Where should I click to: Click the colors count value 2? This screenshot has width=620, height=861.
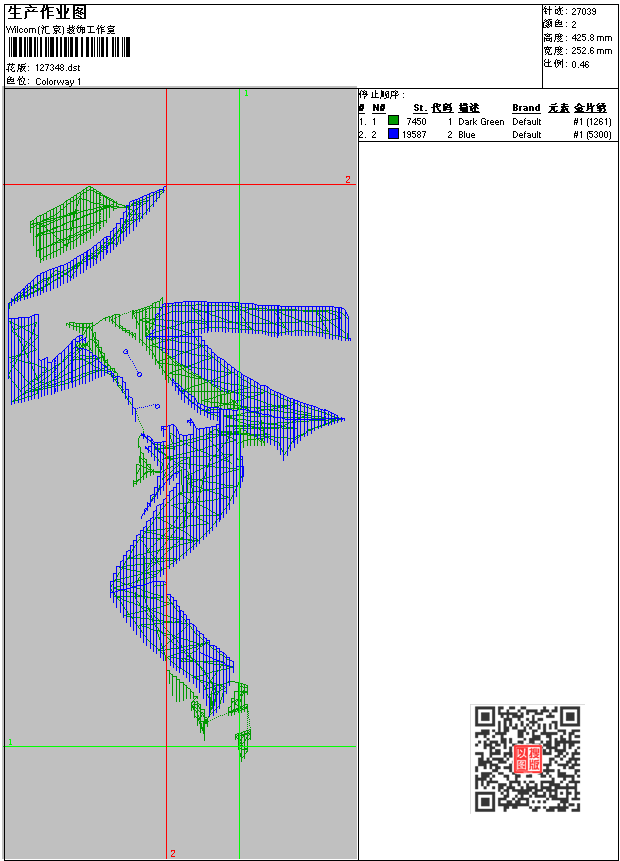click(574, 25)
